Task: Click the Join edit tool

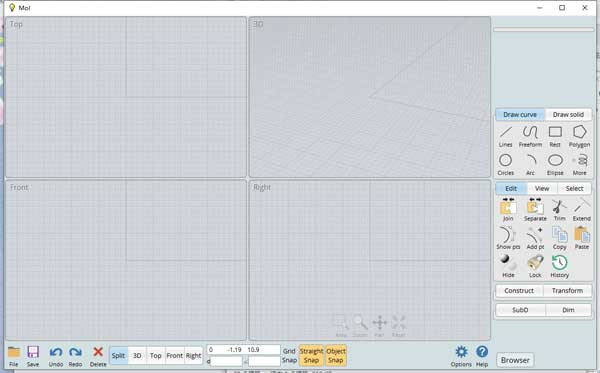Action: [508, 210]
